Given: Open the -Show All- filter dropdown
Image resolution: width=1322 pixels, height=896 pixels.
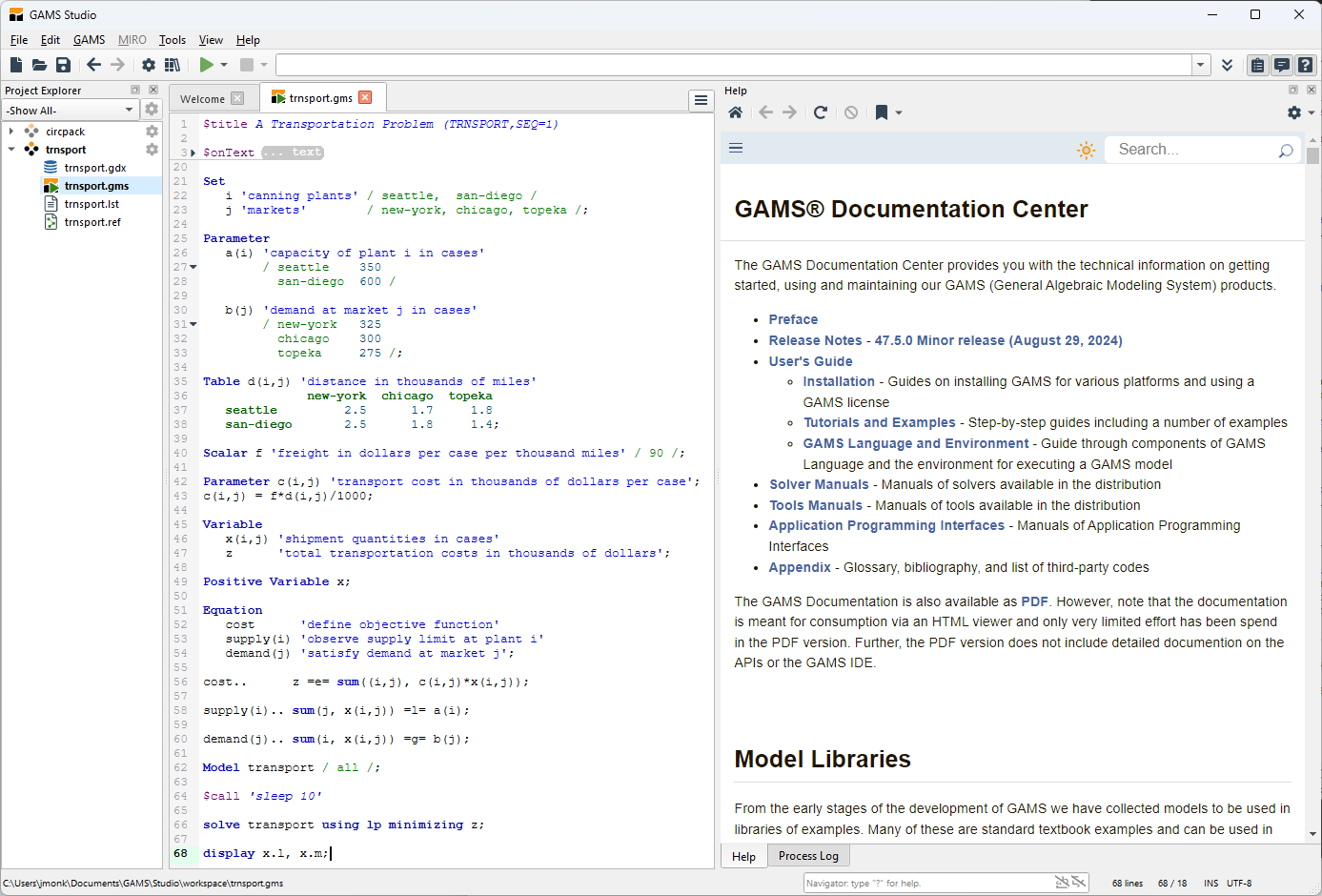Looking at the screenshot, I should click(x=71, y=111).
